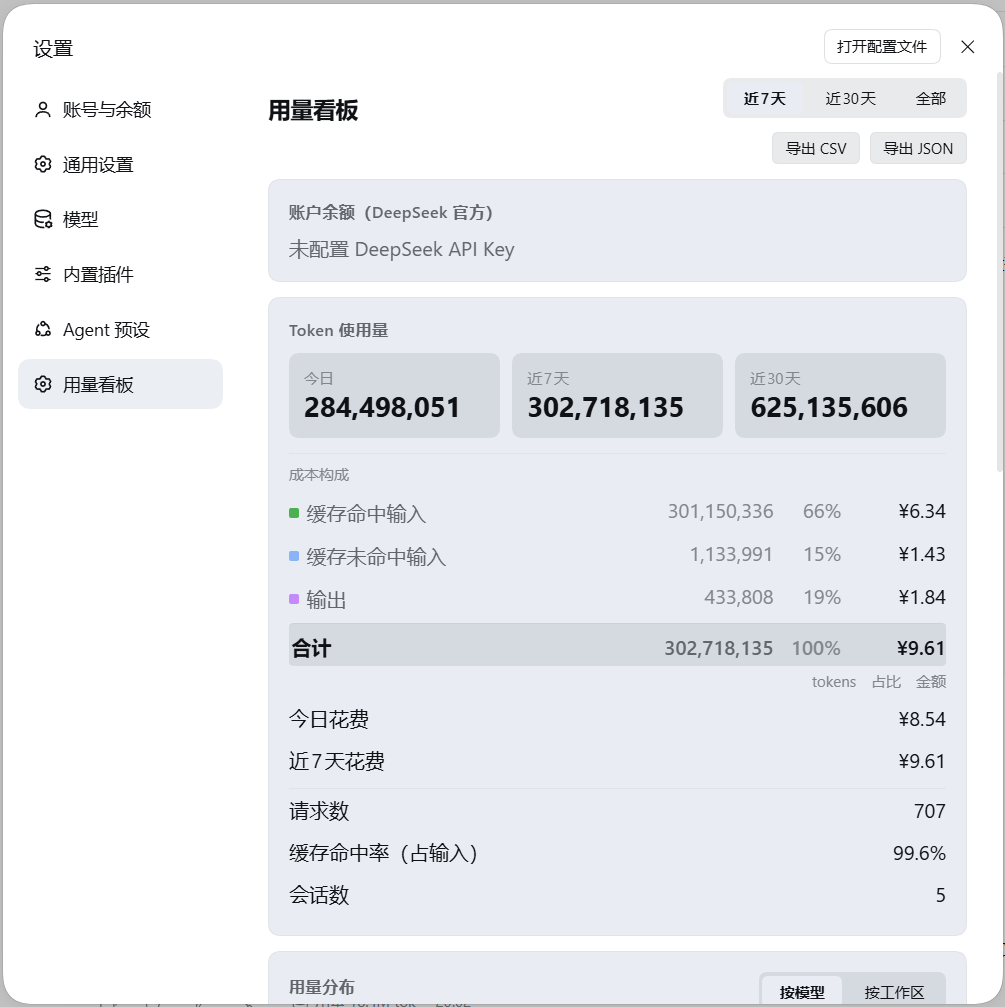The width and height of the screenshot is (1005, 1007).
Task: Switch time range to 全部
Action: pos(931,98)
